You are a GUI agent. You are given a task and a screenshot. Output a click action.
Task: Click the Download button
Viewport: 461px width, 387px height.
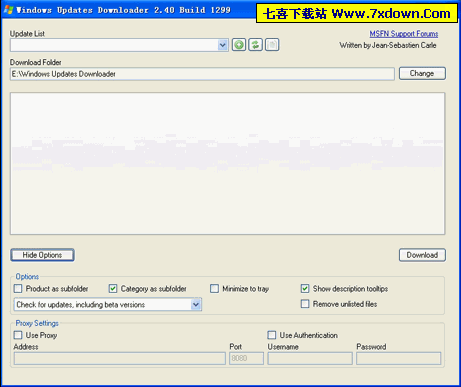click(422, 255)
